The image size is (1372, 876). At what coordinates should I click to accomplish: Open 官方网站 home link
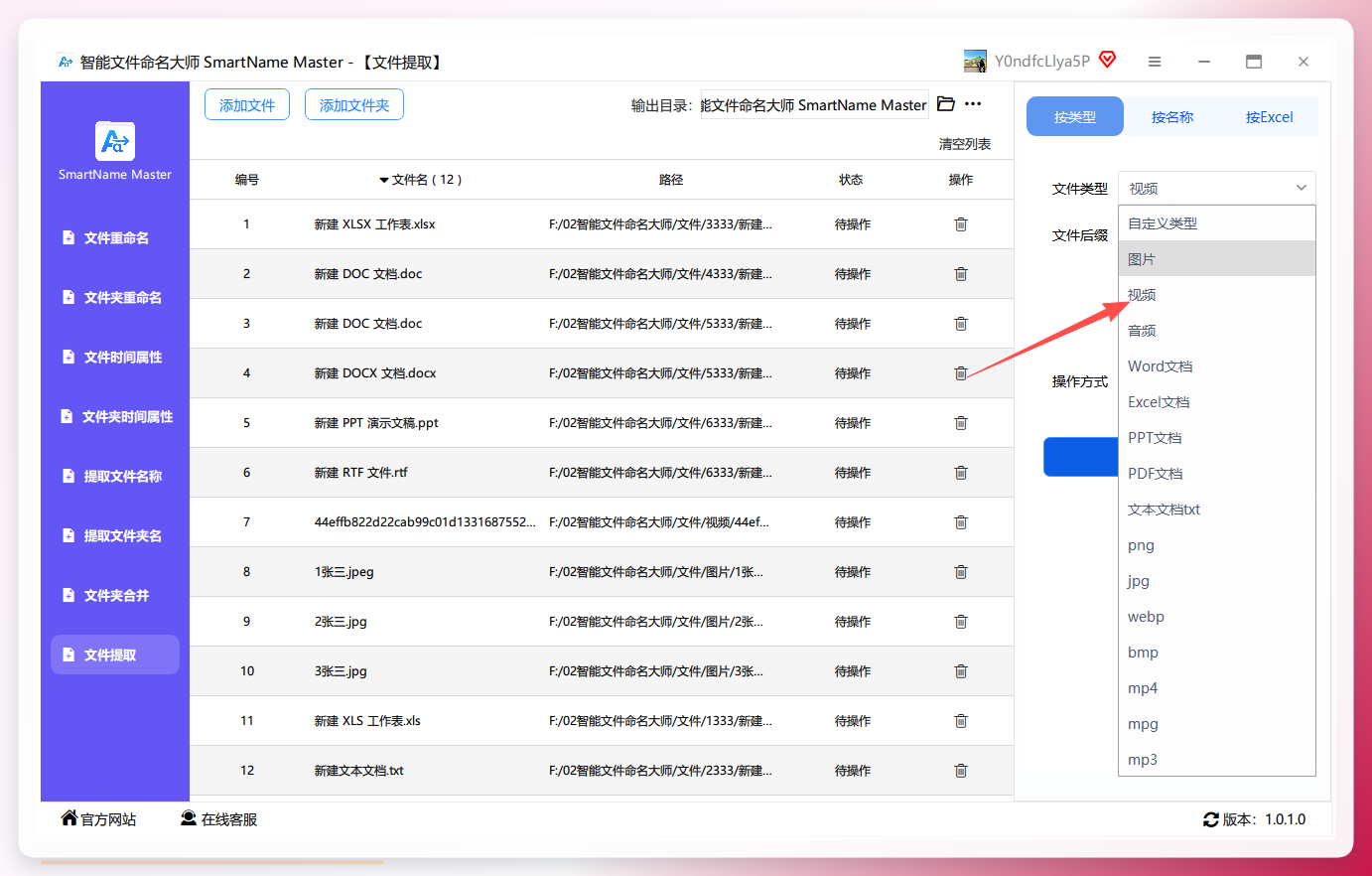[98, 819]
